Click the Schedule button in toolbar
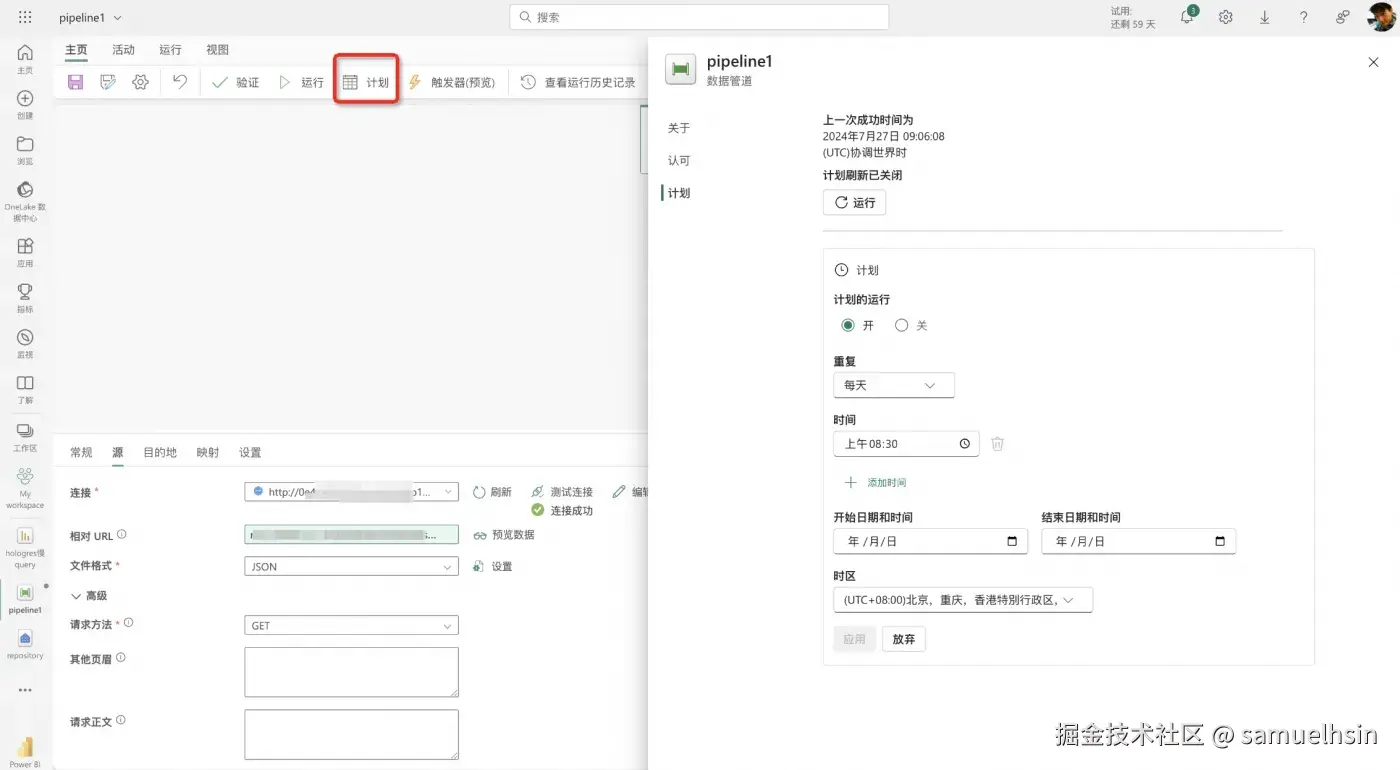The image size is (1400, 770). pos(365,82)
